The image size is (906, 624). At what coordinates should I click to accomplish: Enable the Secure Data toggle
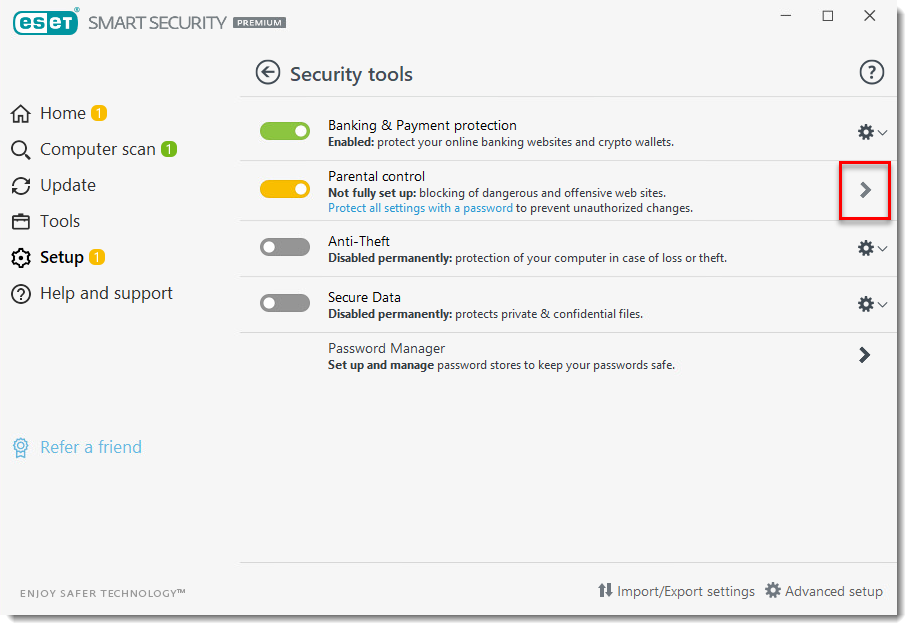point(285,303)
